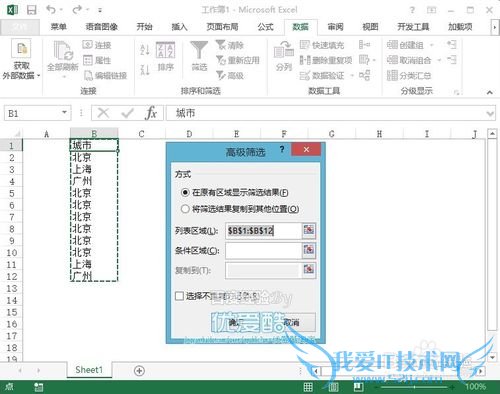Click the fx insert function icon
500x394 pixels.
[151, 113]
